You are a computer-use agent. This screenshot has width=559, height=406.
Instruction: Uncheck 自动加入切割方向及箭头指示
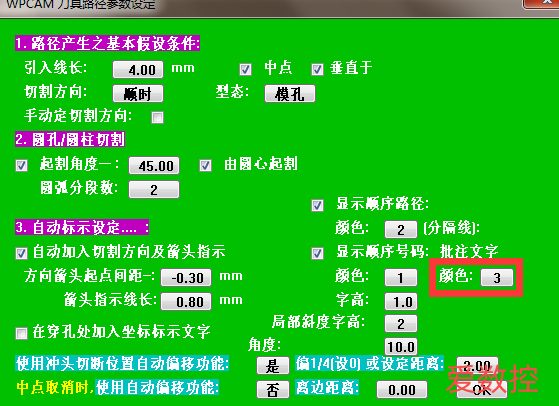pyautogui.click(x=21, y=253)
